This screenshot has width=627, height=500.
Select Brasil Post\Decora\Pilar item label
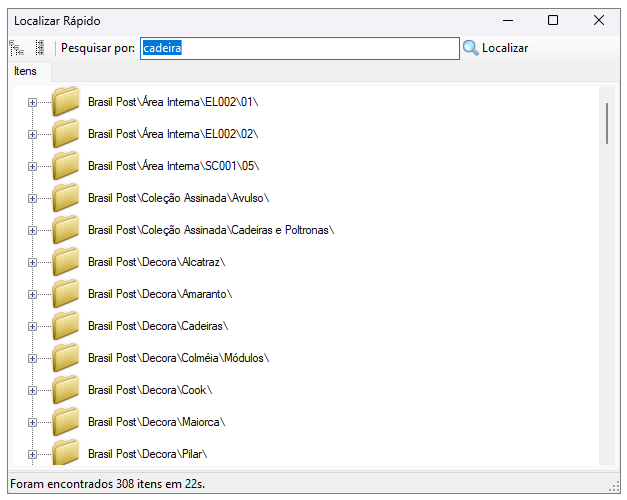click(x=147, y=454)
